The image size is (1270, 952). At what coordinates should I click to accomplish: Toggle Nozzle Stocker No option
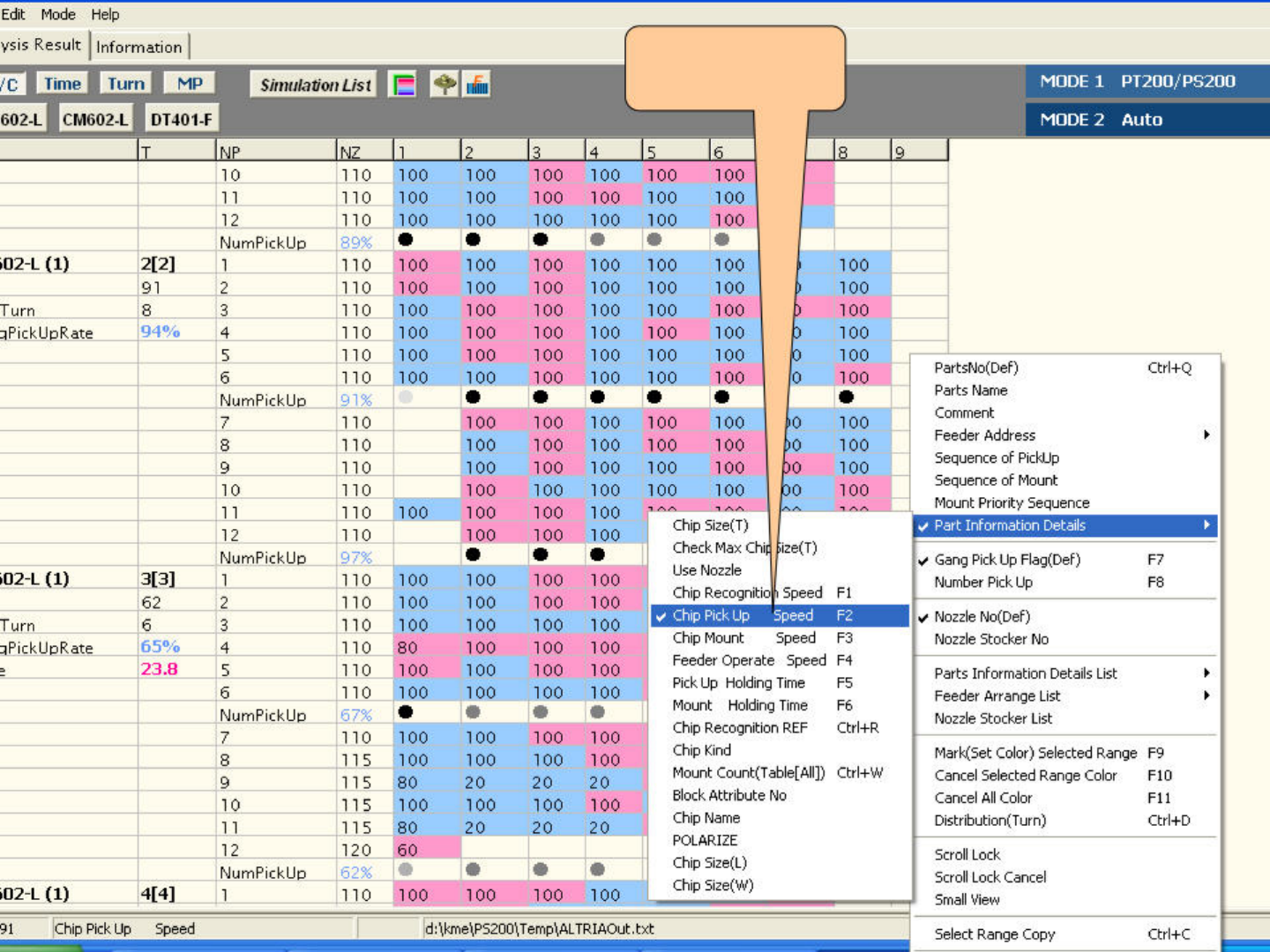(990, 639)
